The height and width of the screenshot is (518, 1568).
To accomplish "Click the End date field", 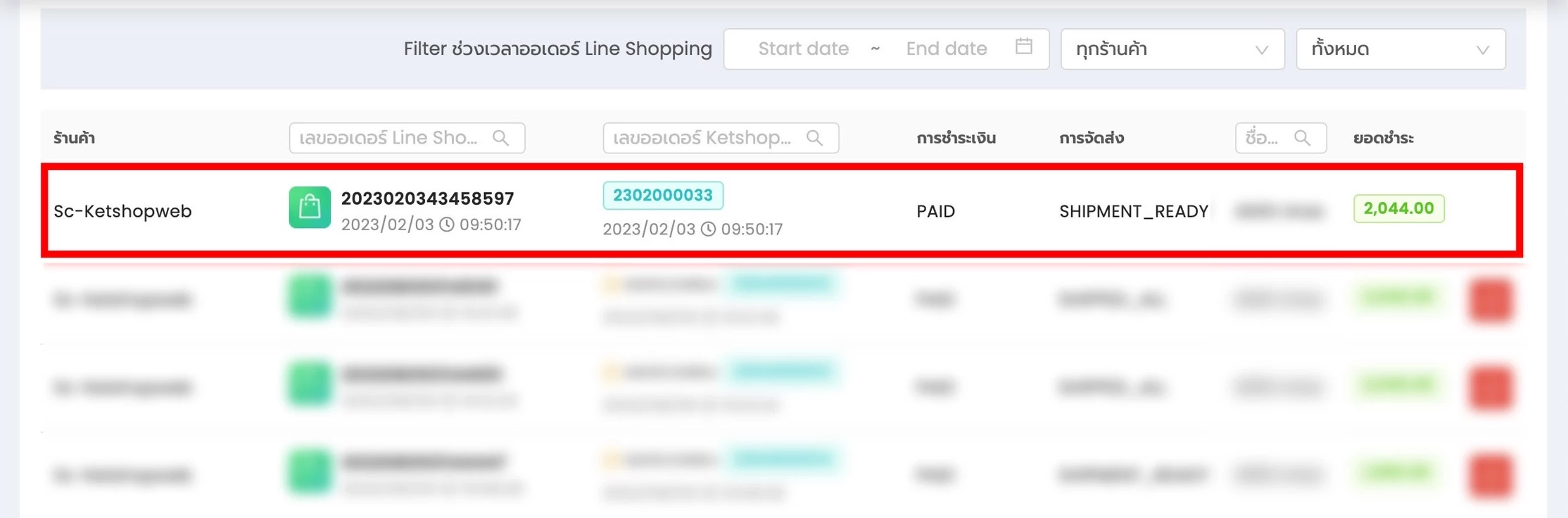I will pos(946,49).
